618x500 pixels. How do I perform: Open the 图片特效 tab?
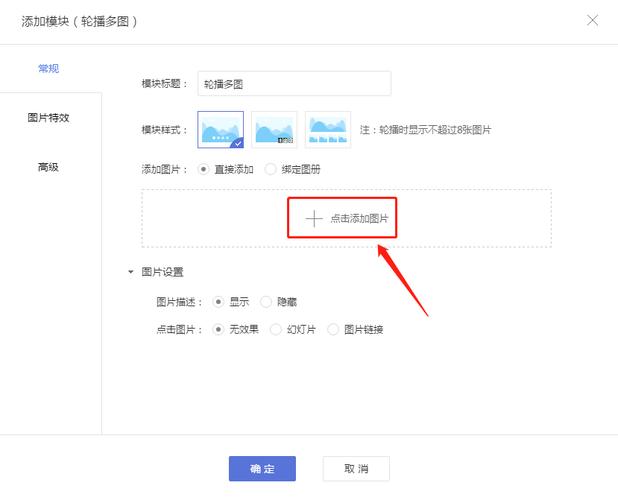click(49, 118)
